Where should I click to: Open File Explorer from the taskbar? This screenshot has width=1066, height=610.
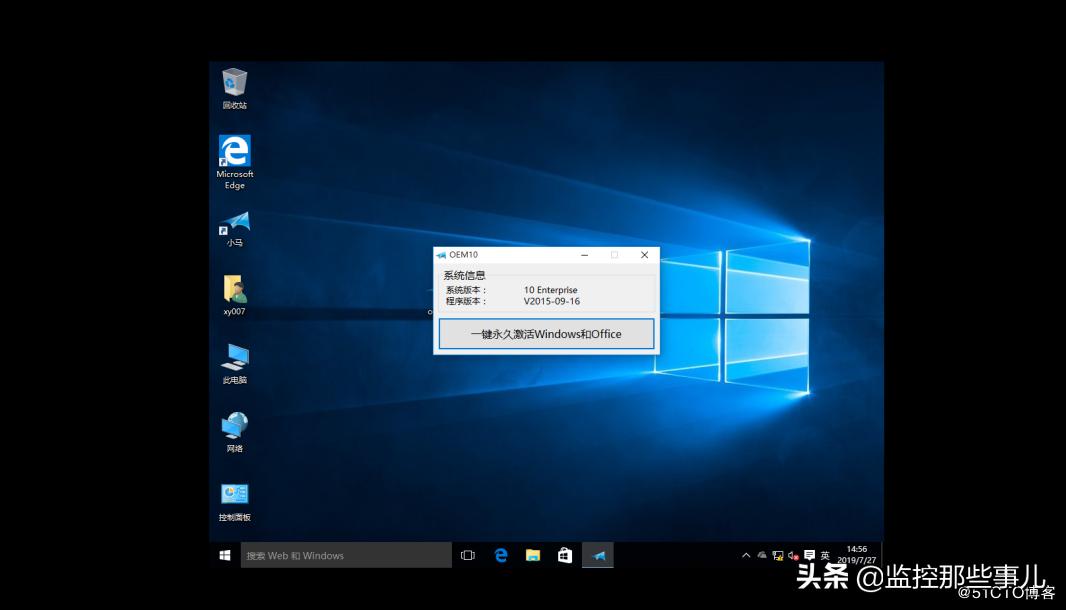532,555
